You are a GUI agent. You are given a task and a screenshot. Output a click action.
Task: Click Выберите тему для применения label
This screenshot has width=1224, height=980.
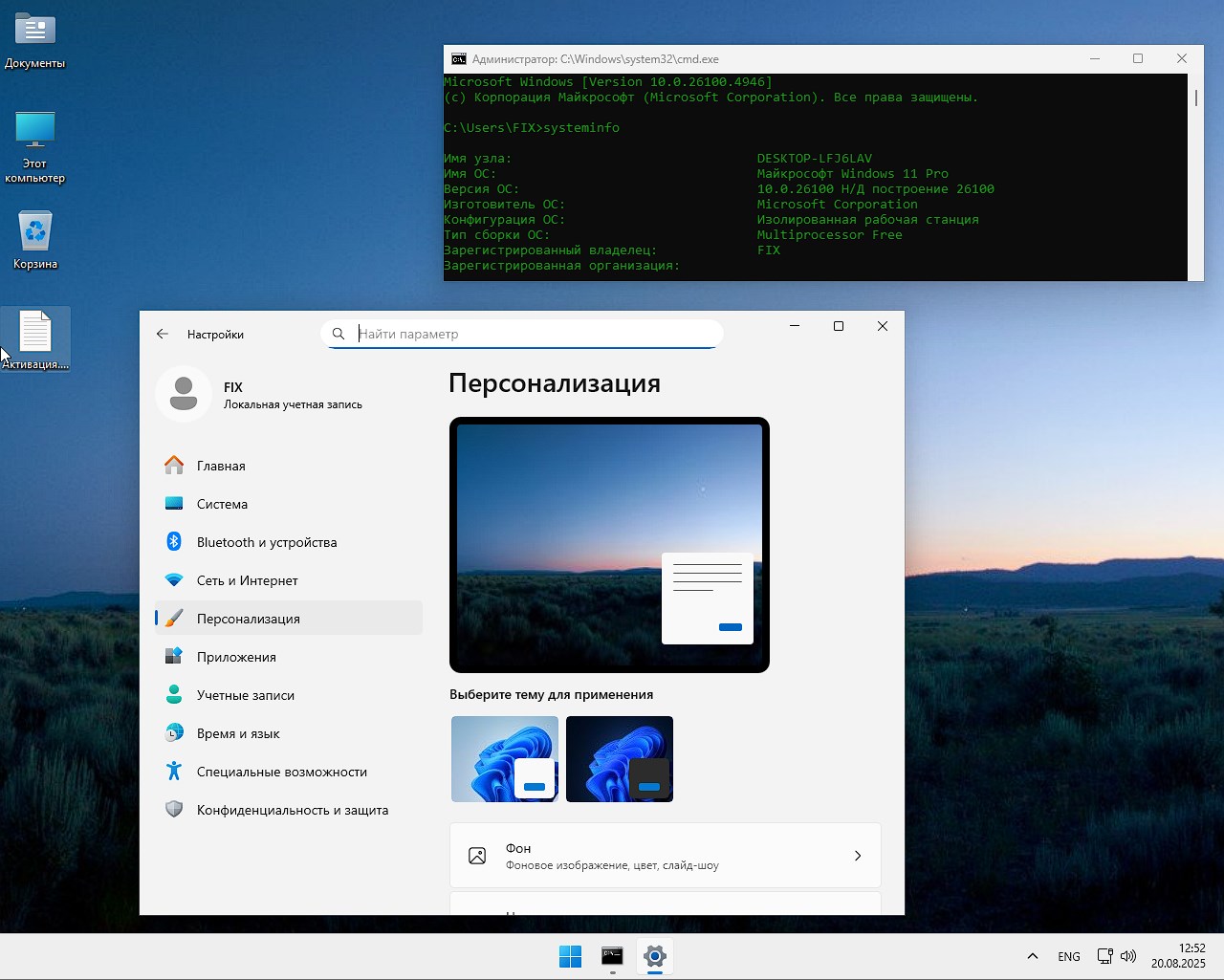point(552,695)
